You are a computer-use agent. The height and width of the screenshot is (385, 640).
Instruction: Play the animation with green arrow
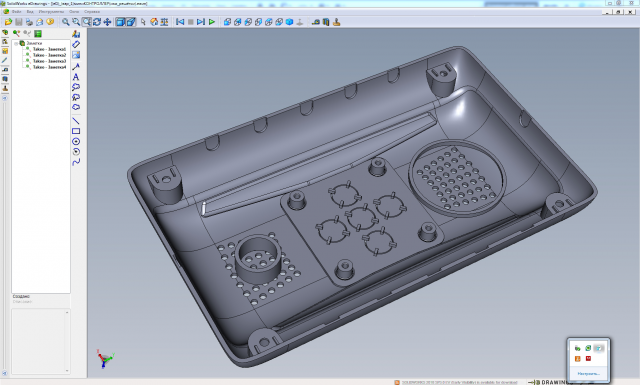212,22
